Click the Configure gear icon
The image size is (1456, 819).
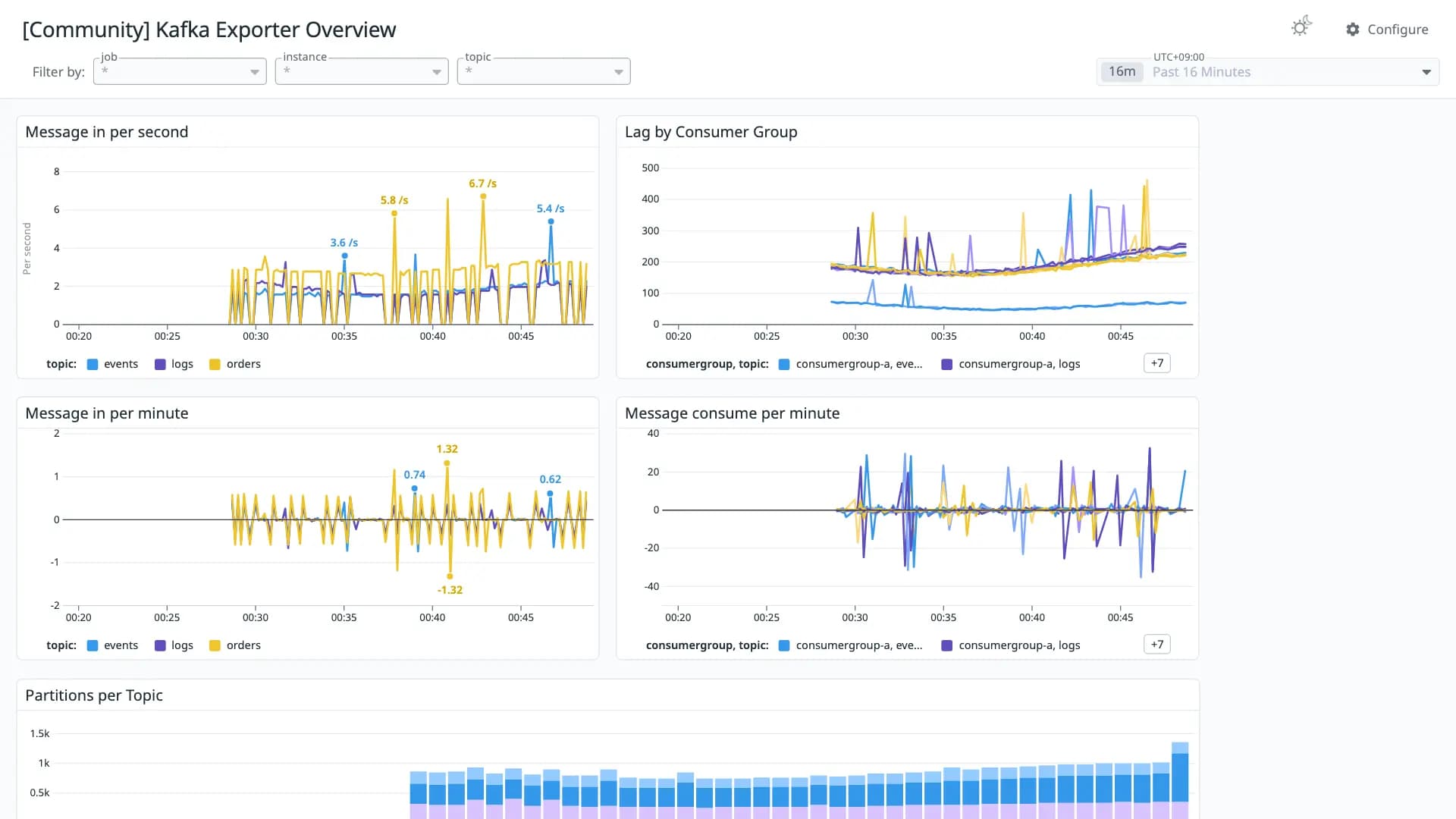(x=1353, y=30)
